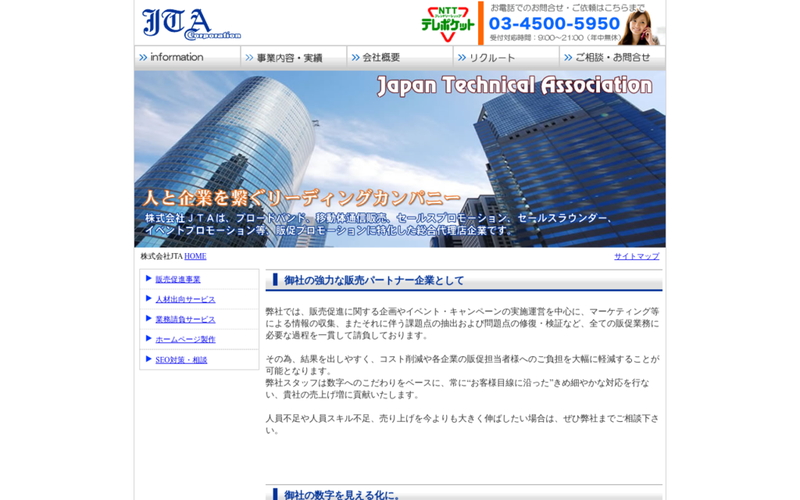Click the NTT テレポケット badge
This screenshot has height=500, width=800.
click(447, 23)
